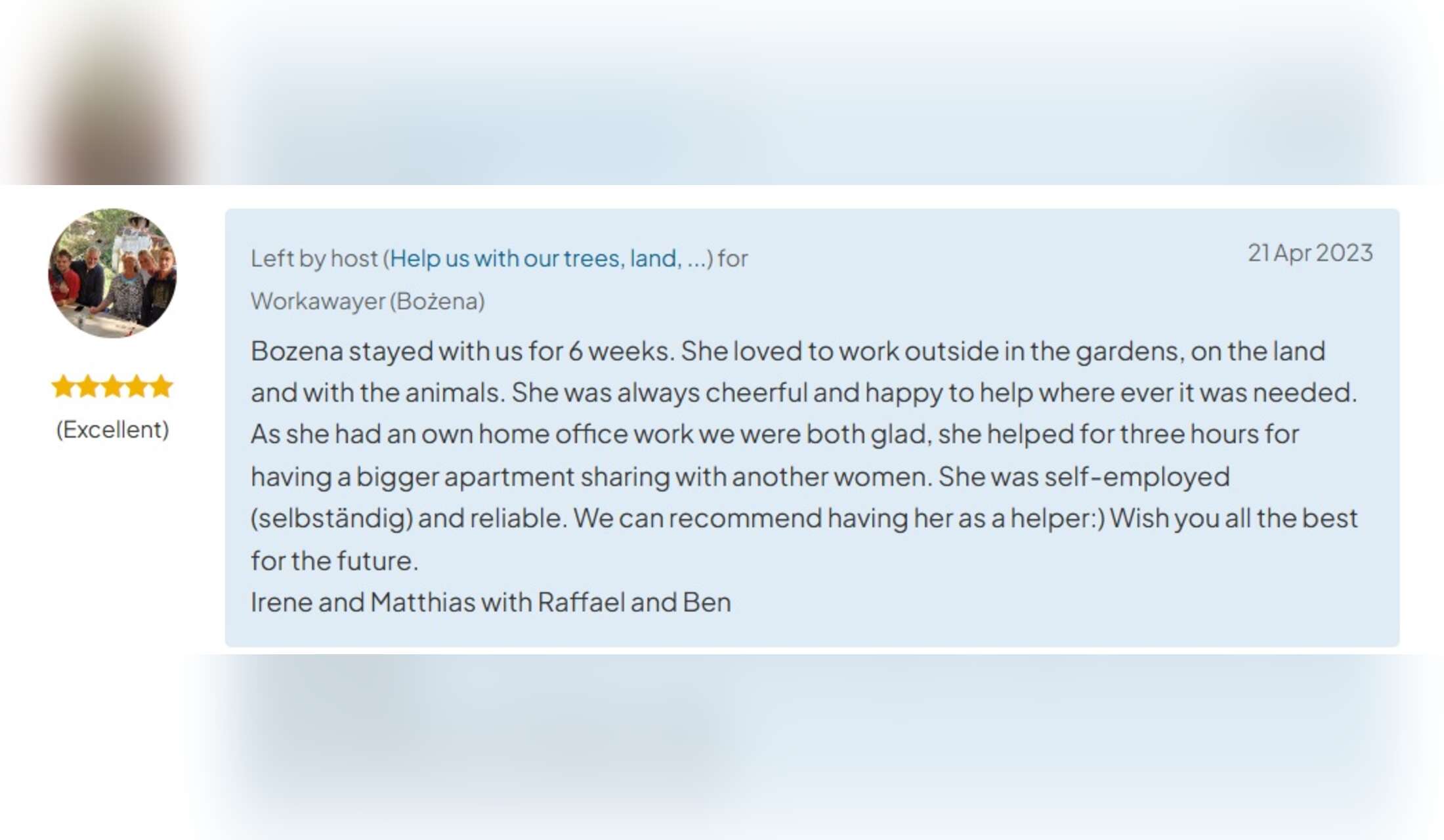The height and width of the screenshot is (840, 1444).
Task: Click the second yellow rating star
Action: [x=88, y=387]
